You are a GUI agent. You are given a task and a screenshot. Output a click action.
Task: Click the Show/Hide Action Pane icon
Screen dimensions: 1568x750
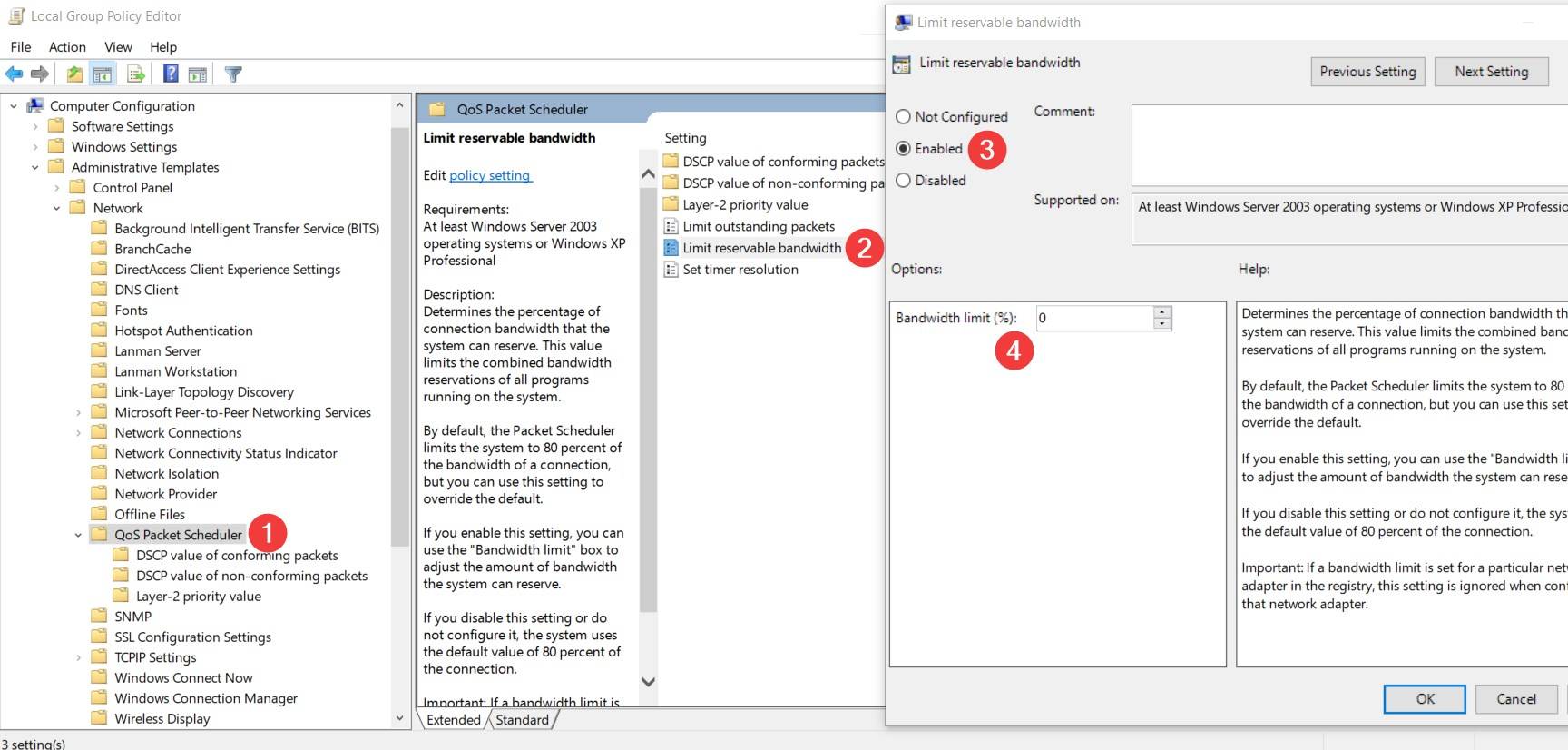click(x=198, y=74)
